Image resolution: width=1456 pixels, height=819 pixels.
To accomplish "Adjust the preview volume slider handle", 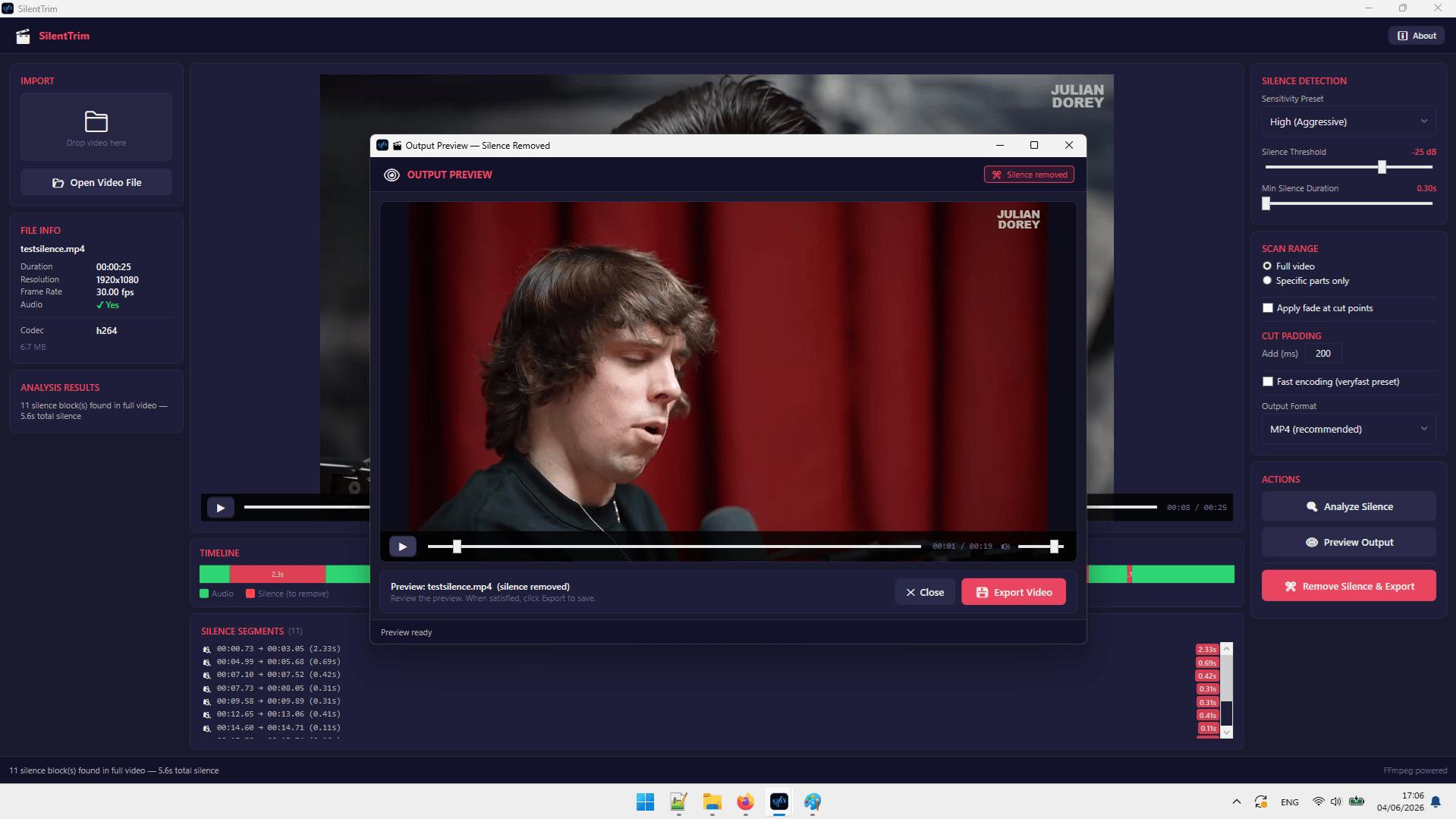I will pyautogui.click(x=1054, y=546).
